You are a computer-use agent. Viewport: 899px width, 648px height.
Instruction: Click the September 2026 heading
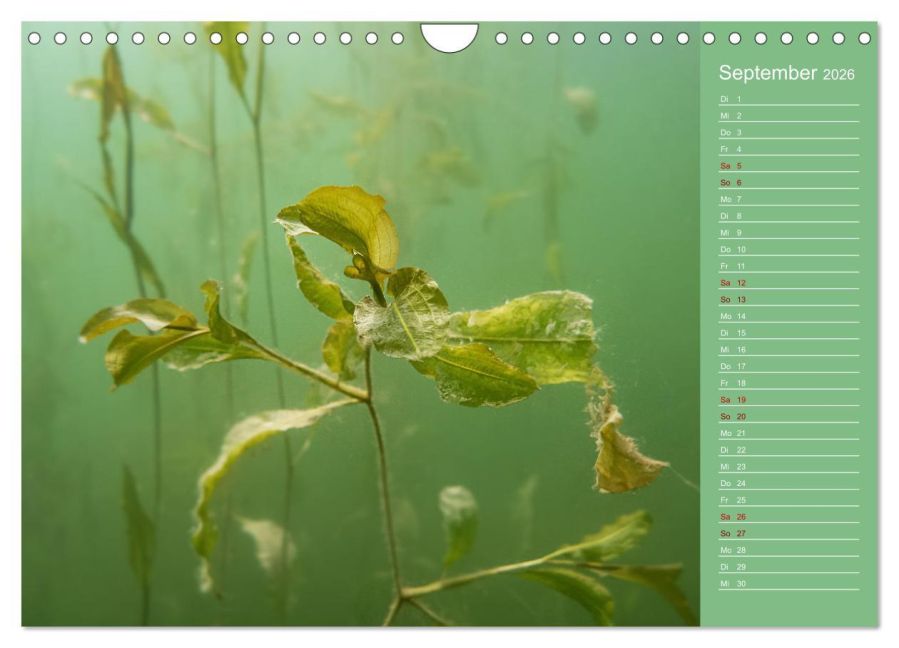pos(786,73)
